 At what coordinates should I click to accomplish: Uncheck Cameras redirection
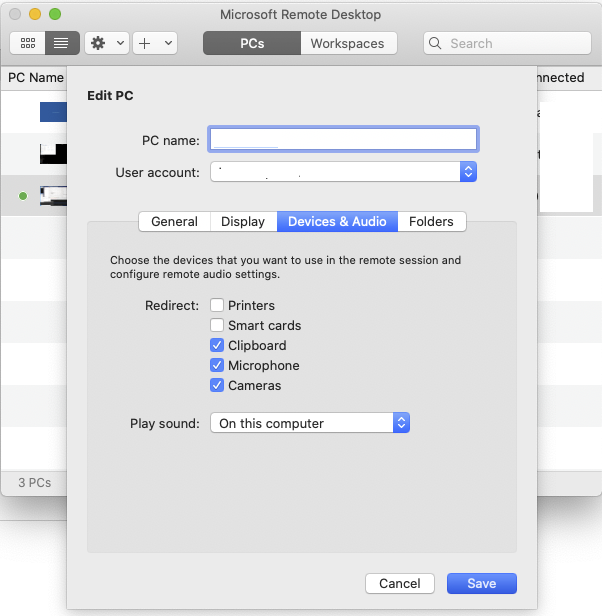217,385
